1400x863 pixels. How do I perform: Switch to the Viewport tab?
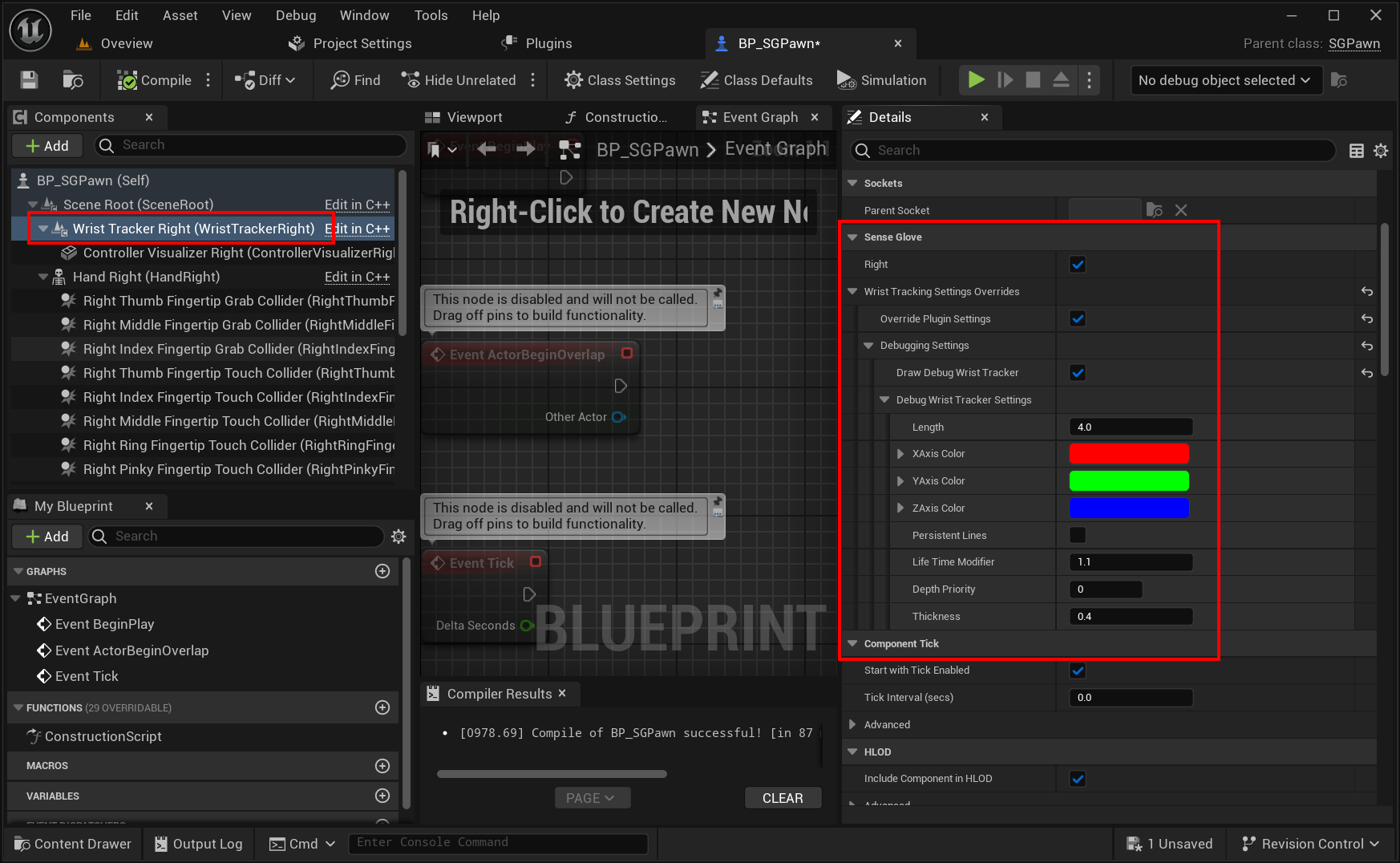(472, 116)
